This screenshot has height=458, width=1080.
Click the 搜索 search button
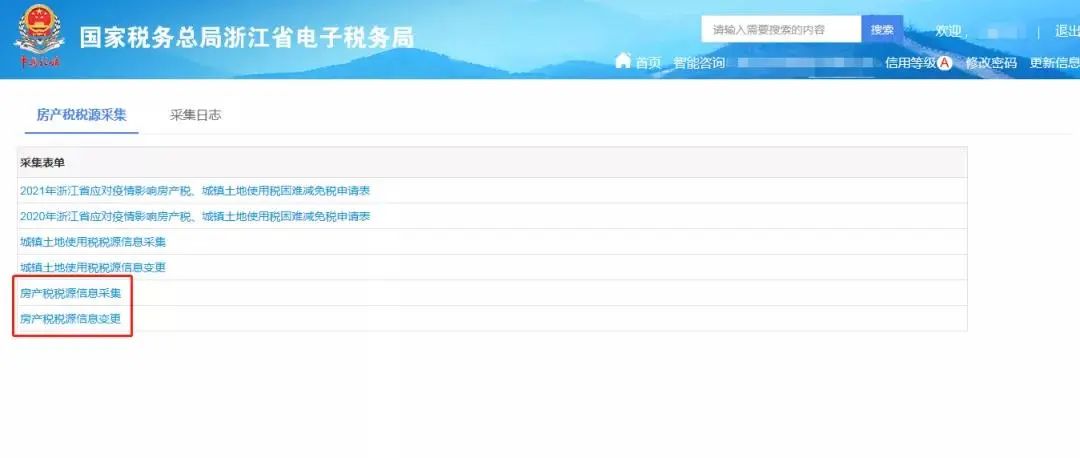pos(882,30)
